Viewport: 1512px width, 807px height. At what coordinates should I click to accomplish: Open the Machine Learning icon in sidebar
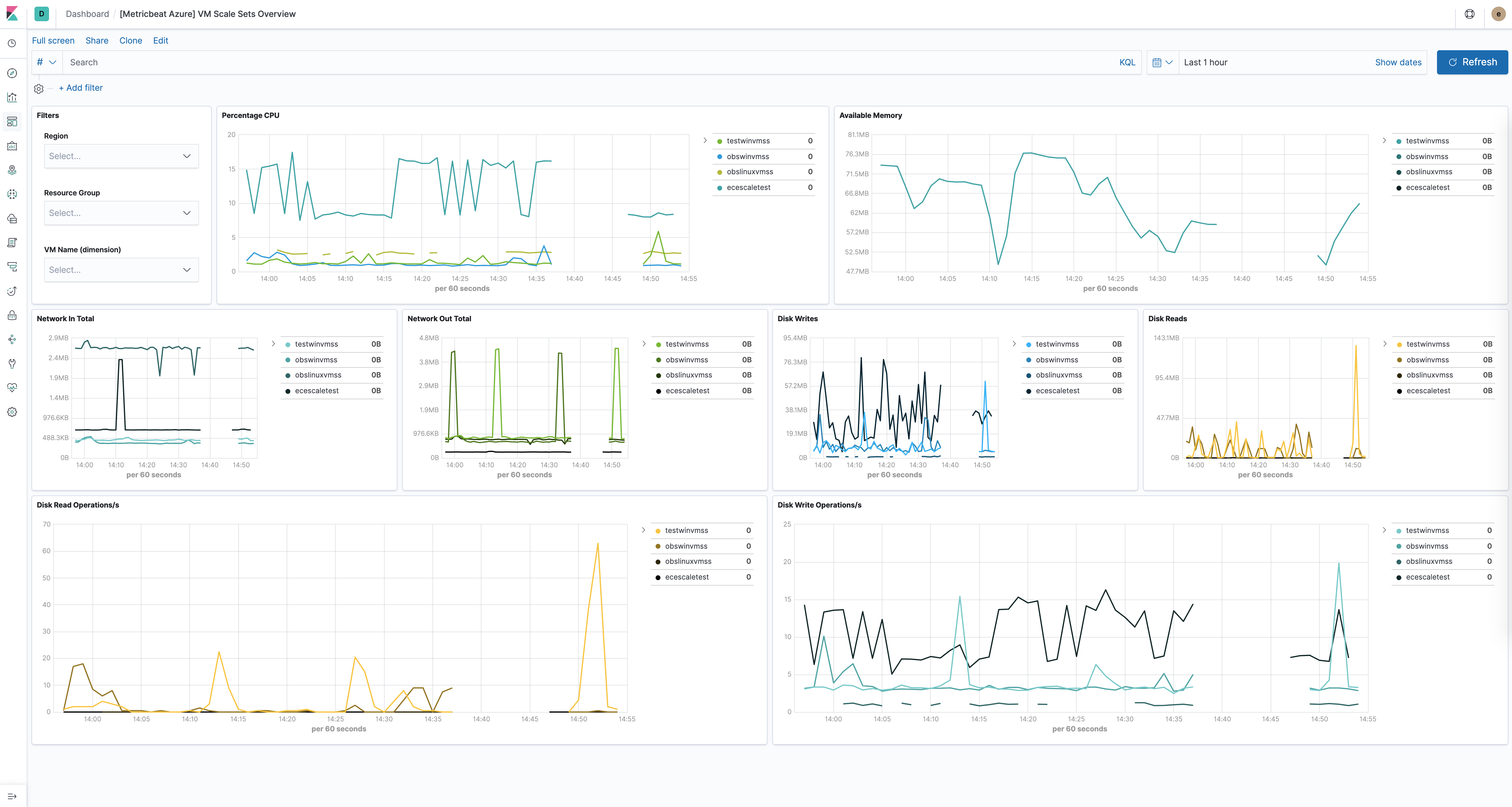(x=12, y=194)
